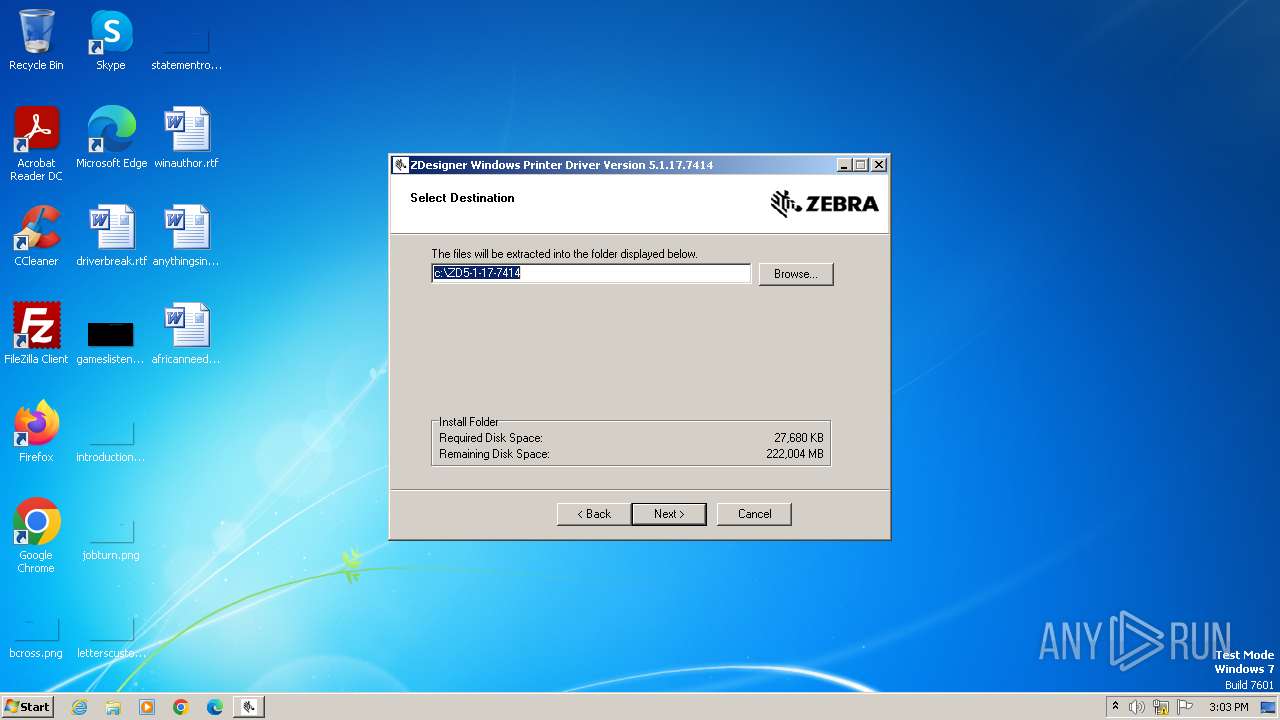The height and width of the screenshot is (720, 1280).
Task: Open the network tray icon
Action: point(1161,707)
